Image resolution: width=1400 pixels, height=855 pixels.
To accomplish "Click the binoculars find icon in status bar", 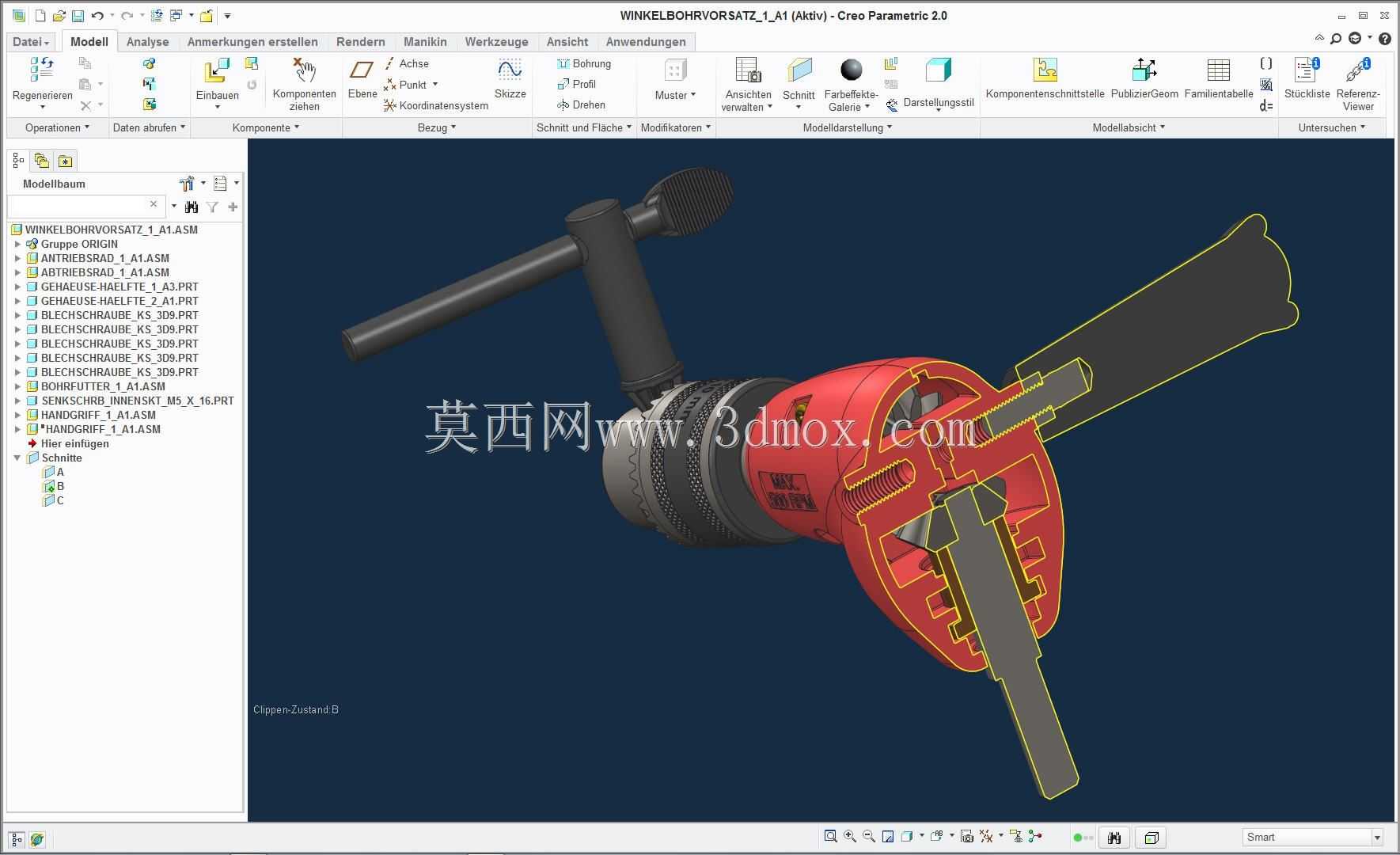I will (x=1114, y=838).
